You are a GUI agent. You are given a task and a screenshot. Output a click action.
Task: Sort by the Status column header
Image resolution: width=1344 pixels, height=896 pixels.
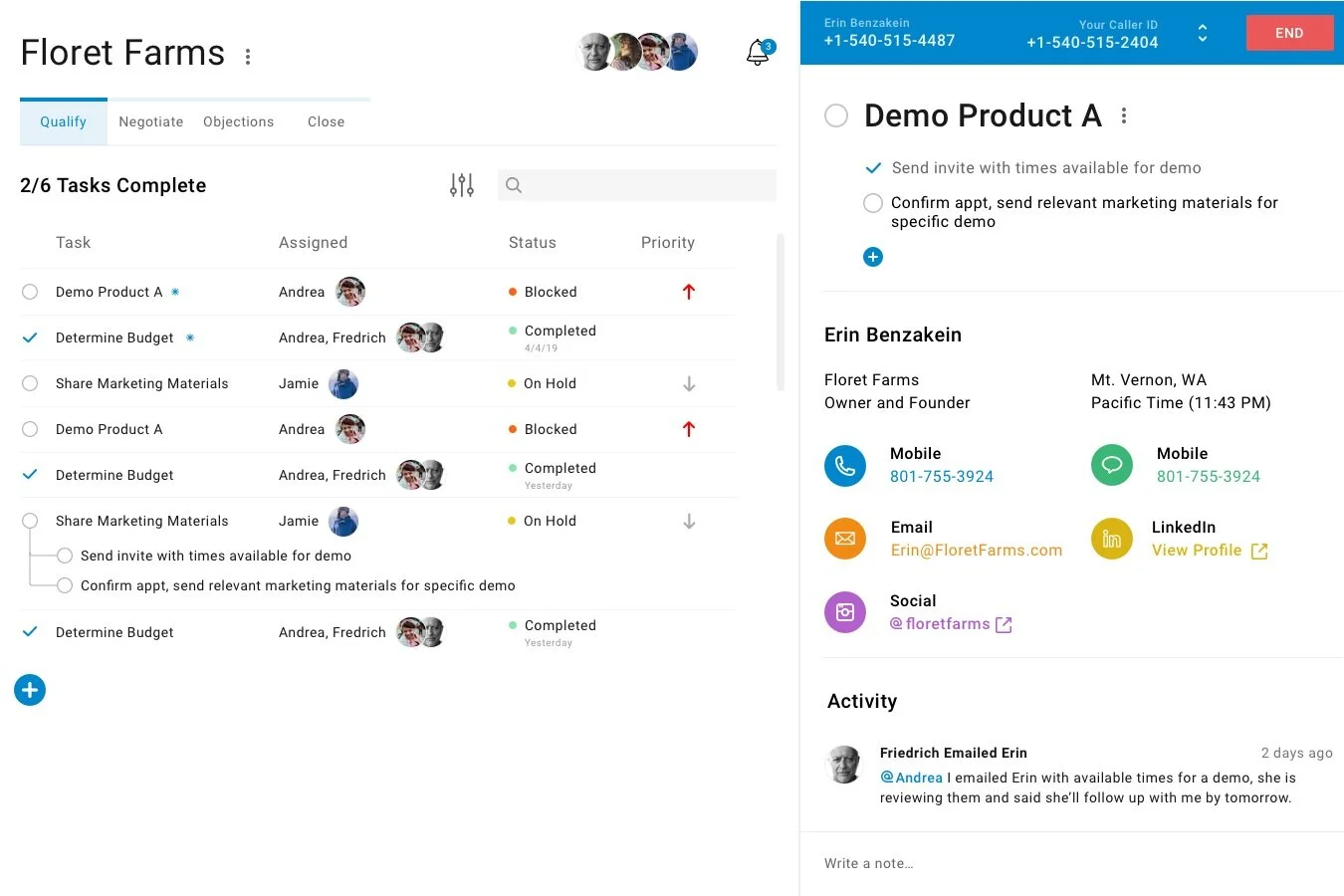pyautogui.click(x=533, y=243)
